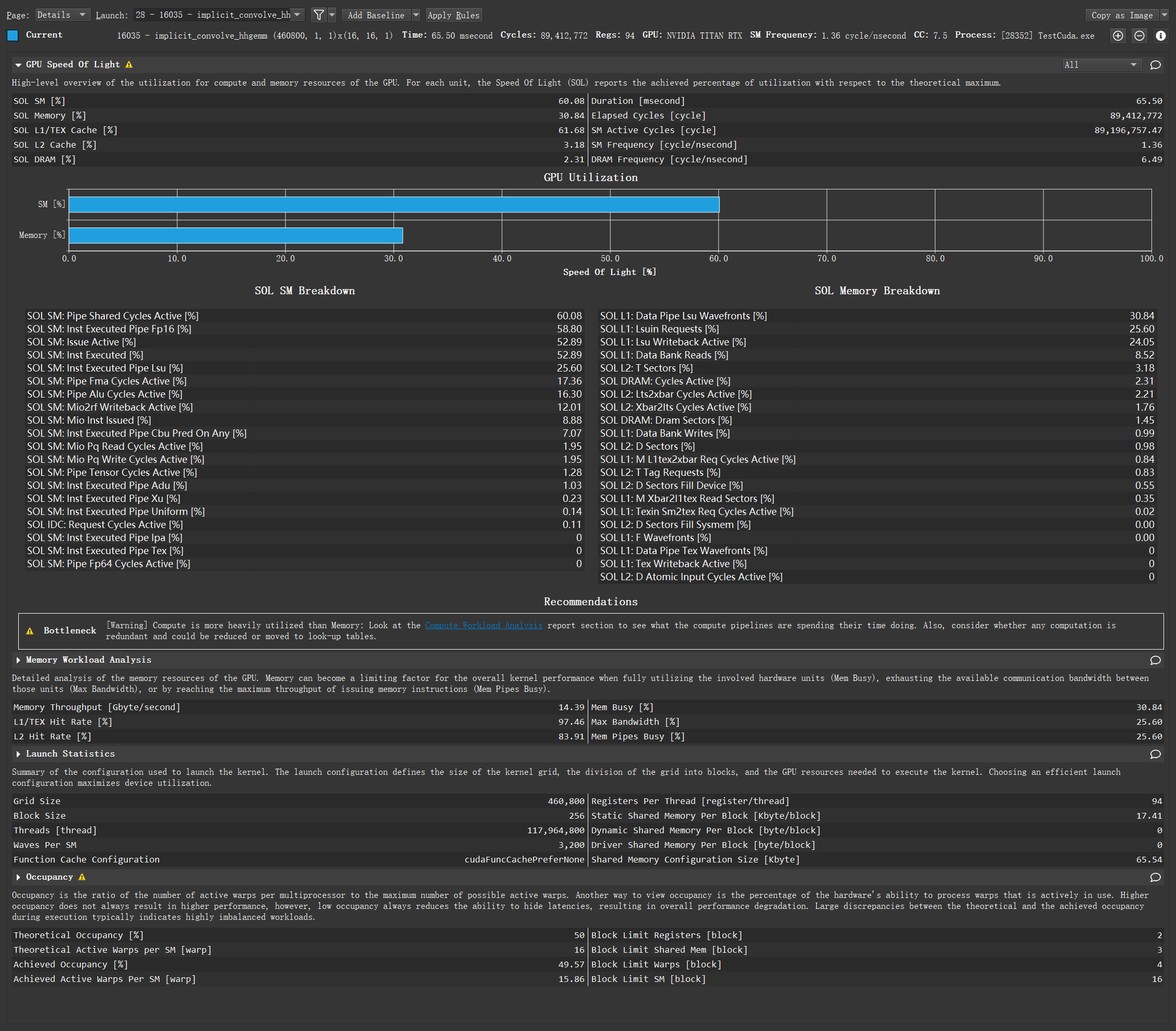Open the All metrics dropdown

(1101, 65)
